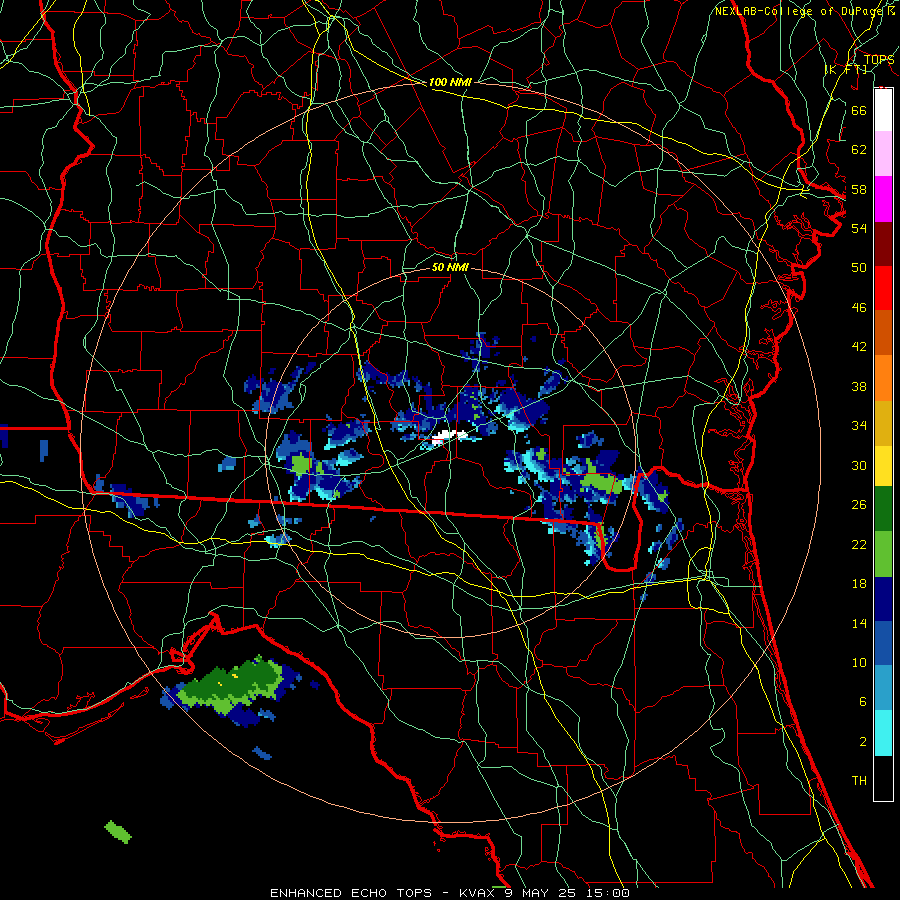Viewport: 900px width, 900px height.
Task: Click the 'TH' legend label
Action: coord(859,781)
